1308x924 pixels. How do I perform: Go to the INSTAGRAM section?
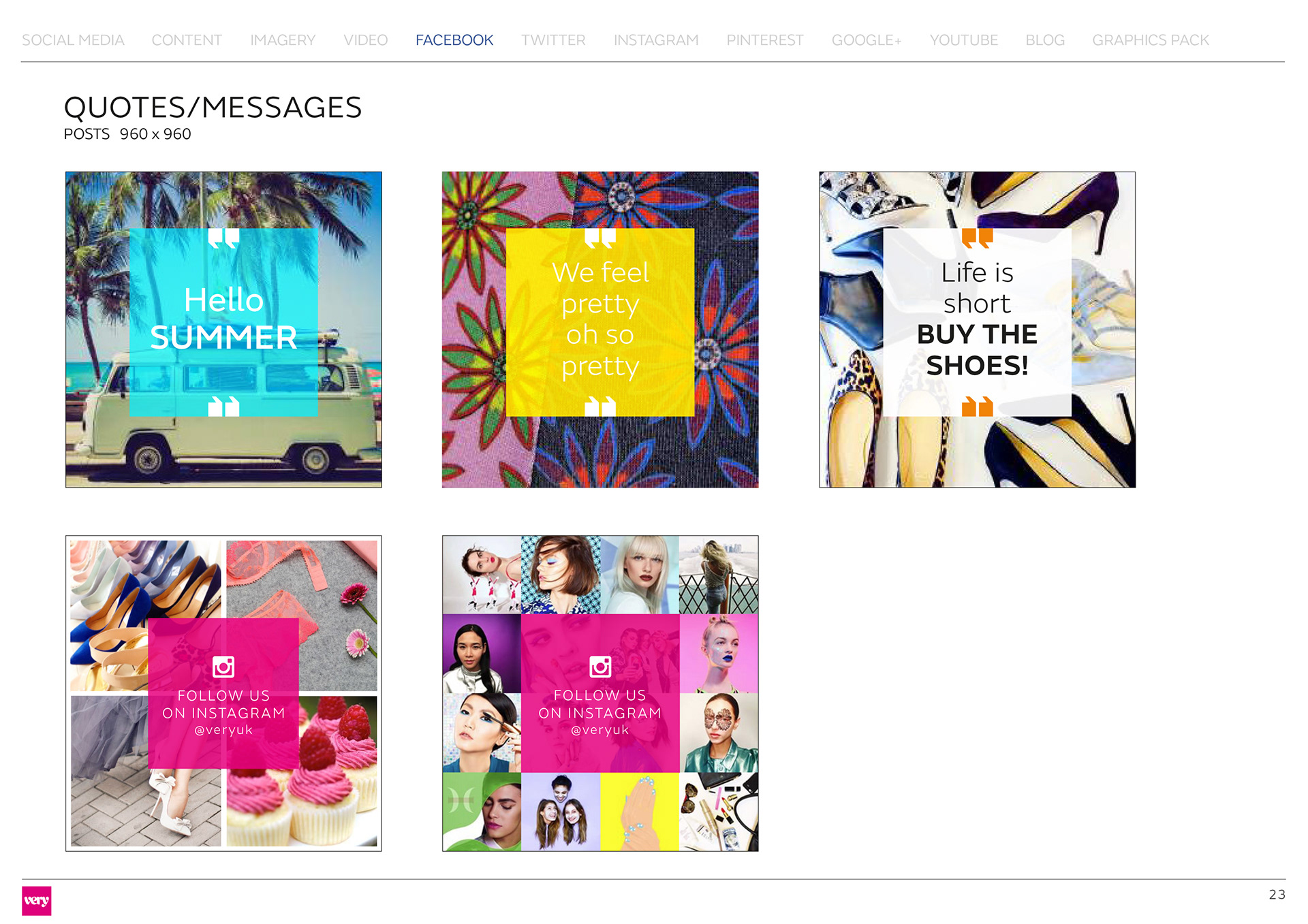pos(656,40)
